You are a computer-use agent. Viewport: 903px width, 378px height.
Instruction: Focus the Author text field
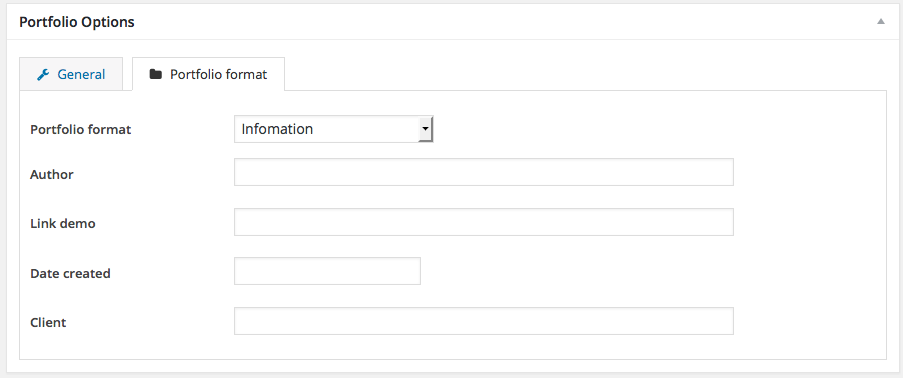(484, 172)
